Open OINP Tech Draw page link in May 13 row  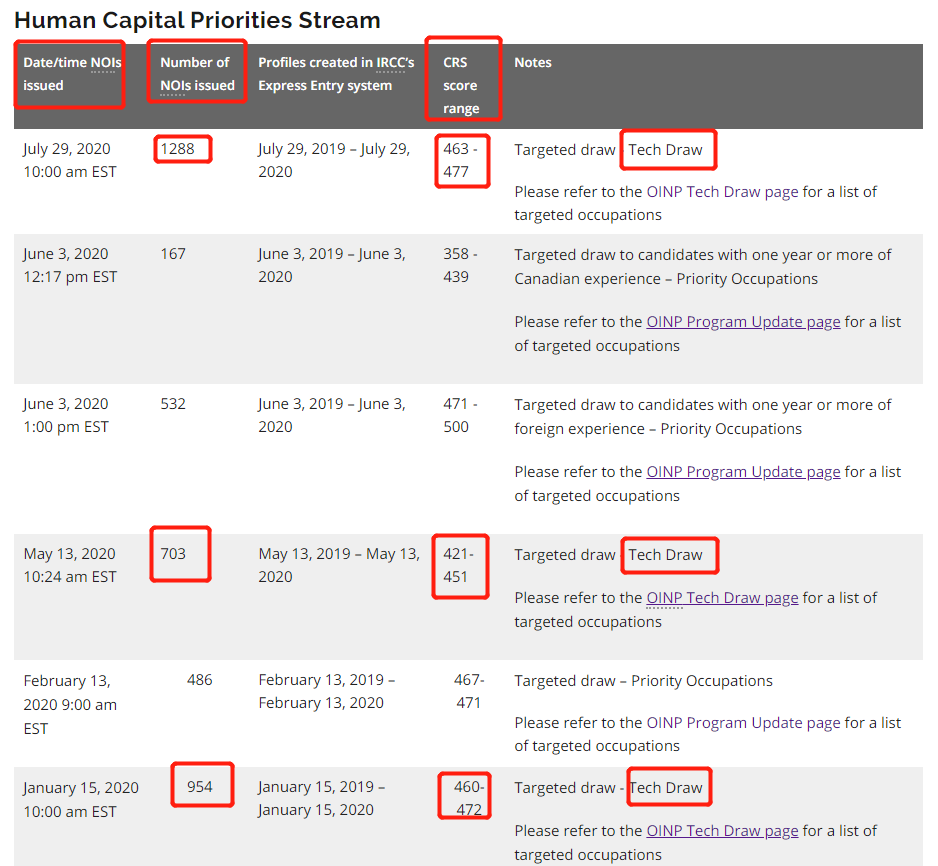coord(722,598)
